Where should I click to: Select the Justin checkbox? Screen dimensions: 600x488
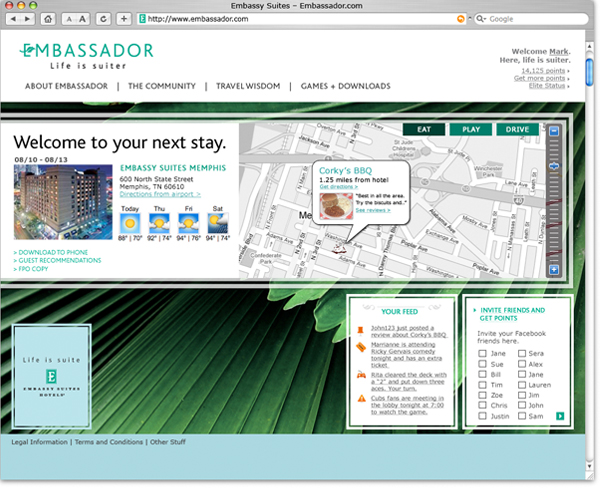click(x=483, y=414)
